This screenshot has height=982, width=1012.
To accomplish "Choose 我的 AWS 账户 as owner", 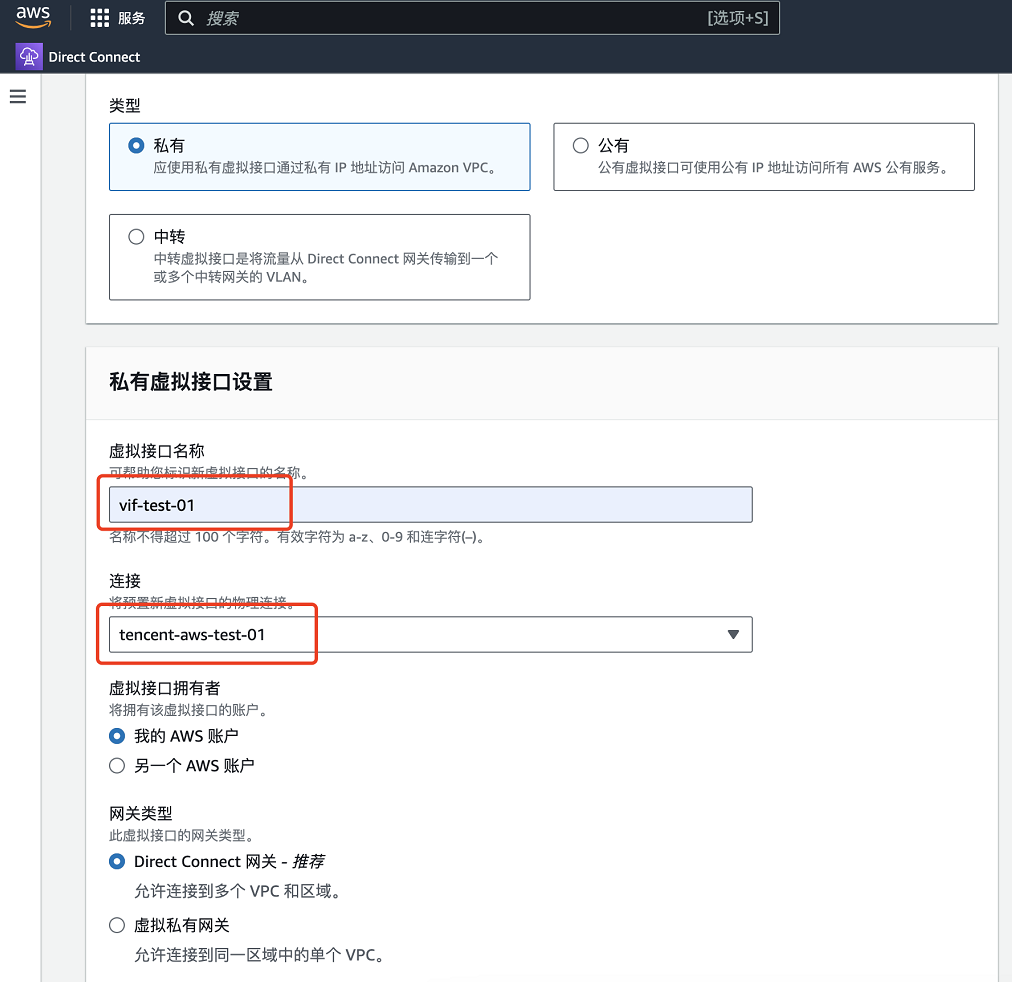I will 117,736.
